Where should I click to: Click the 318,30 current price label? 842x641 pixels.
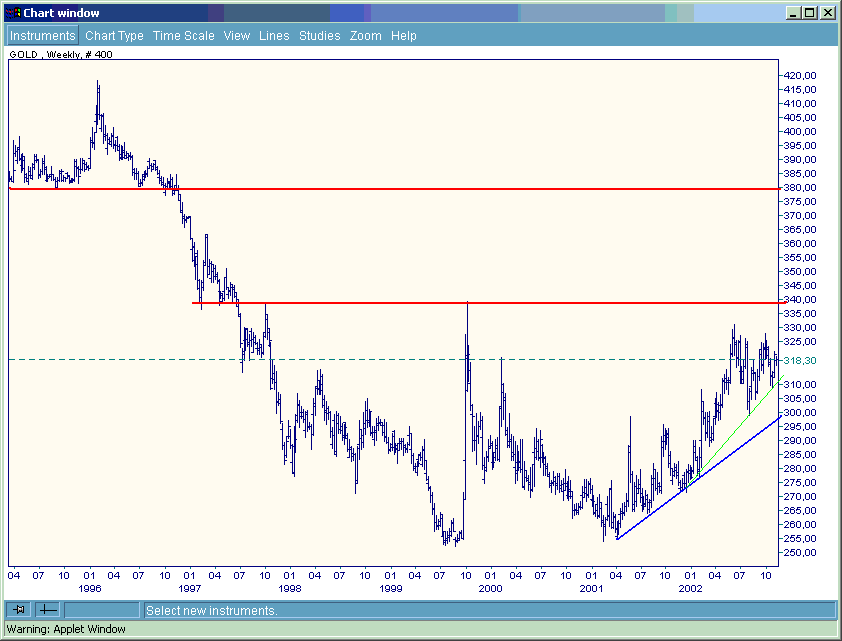(801, 360)
